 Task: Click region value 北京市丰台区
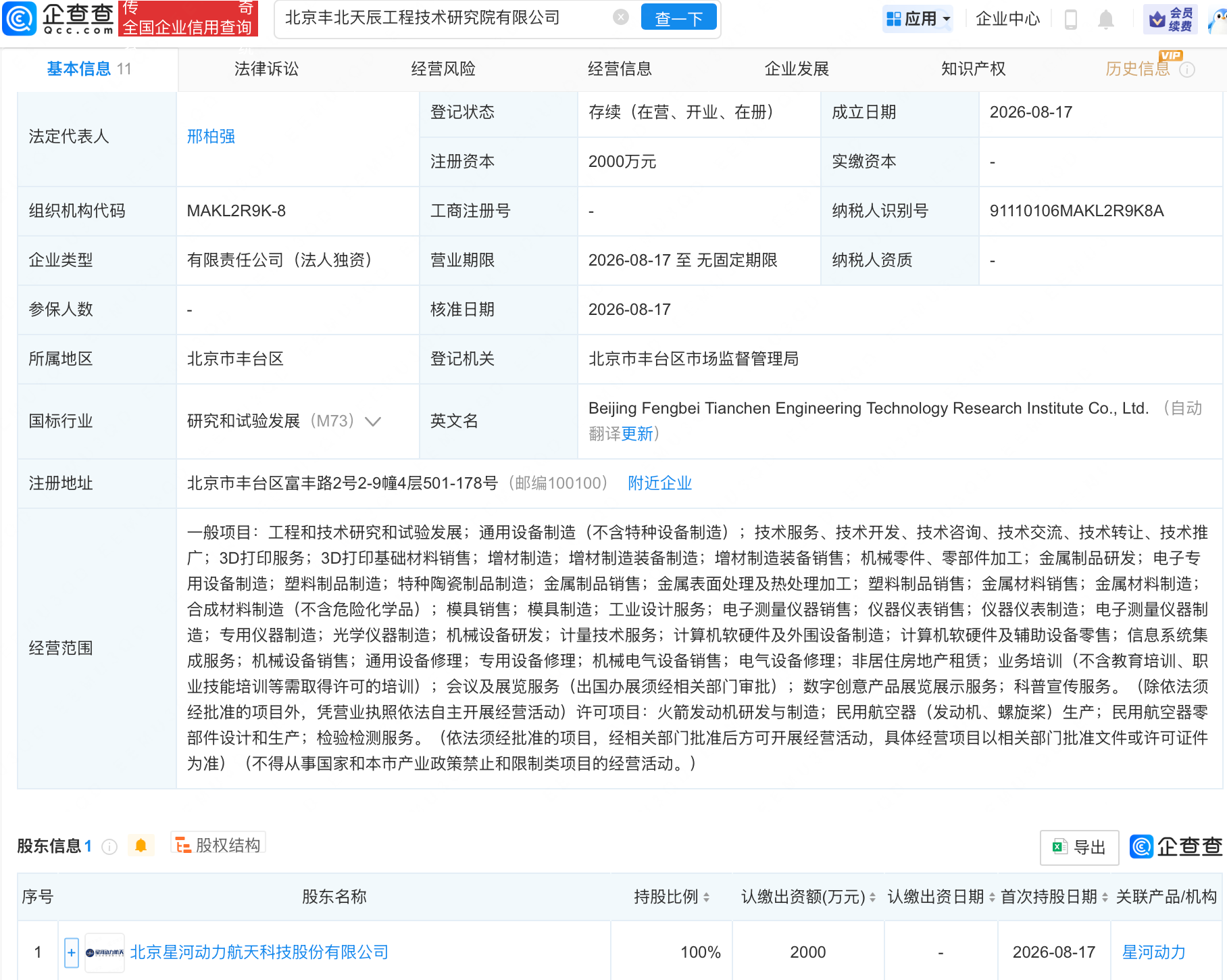235,359
